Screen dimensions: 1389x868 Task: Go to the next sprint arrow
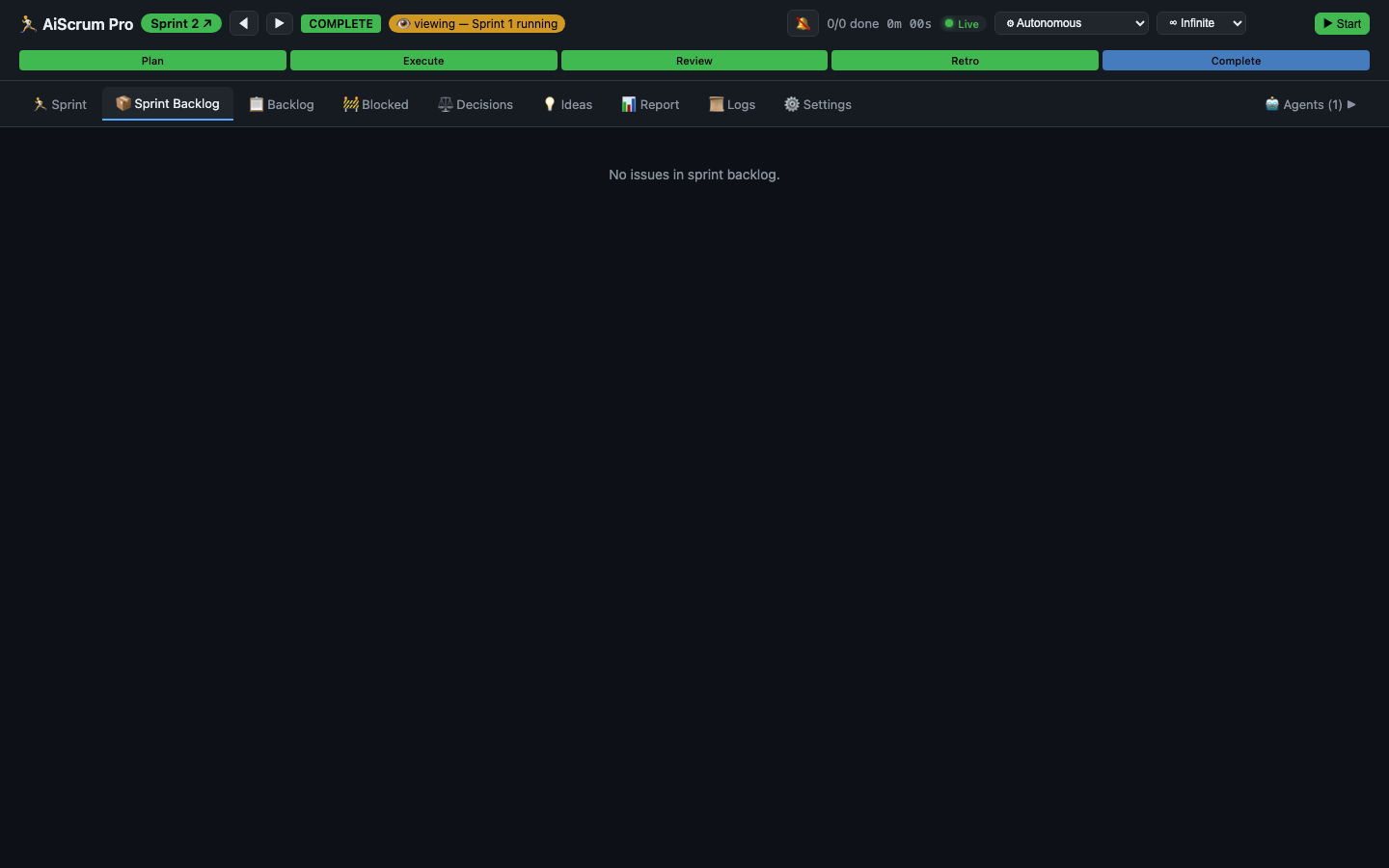tap(279, 23)
